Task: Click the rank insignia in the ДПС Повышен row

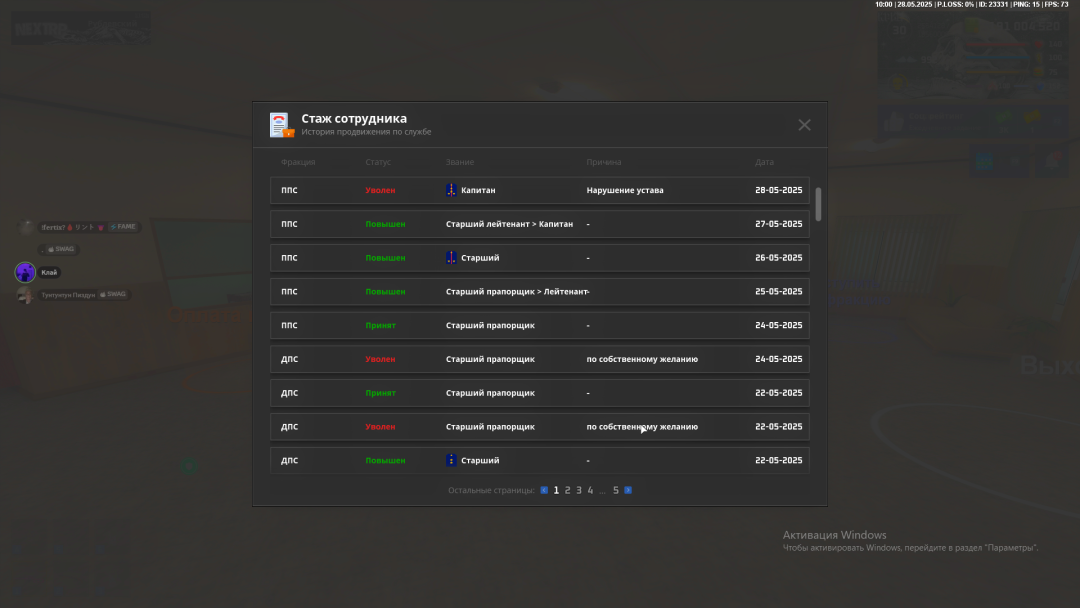Action: pos(451,460)
